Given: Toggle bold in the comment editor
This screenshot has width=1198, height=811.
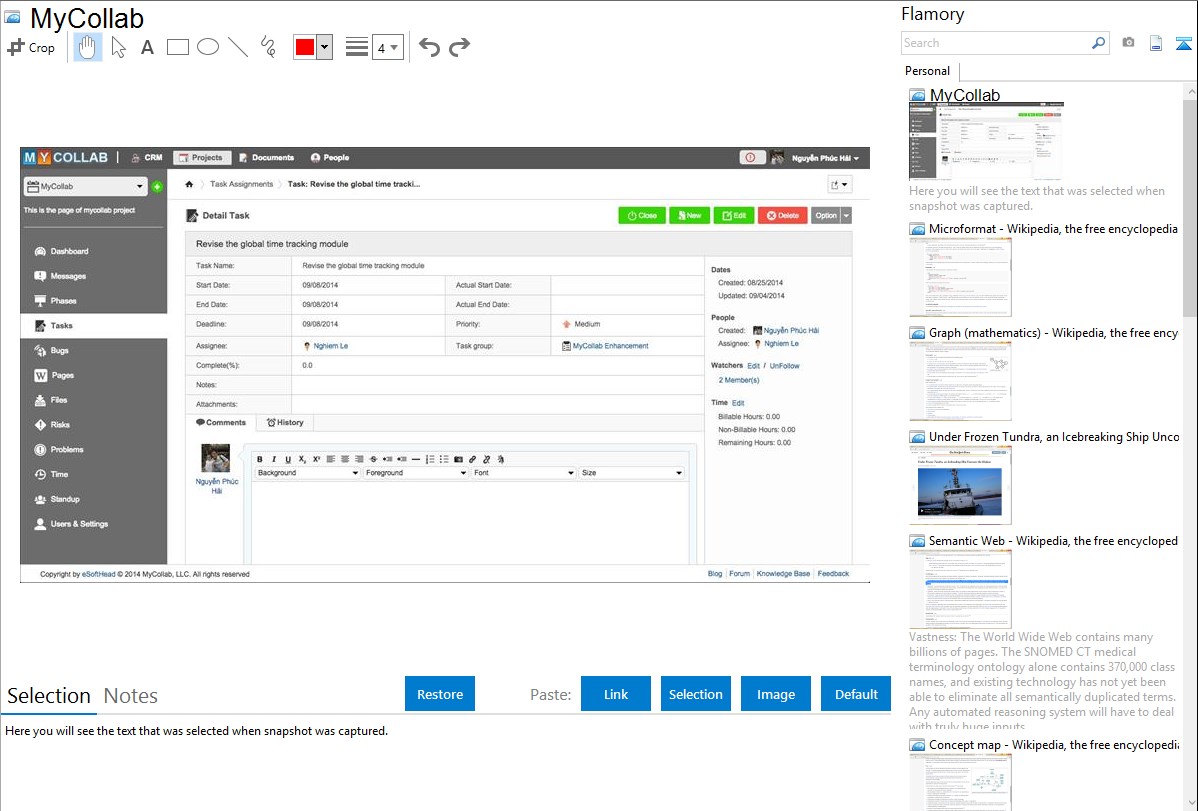Looking at the screenshot, I should click(x=260, y=459).
